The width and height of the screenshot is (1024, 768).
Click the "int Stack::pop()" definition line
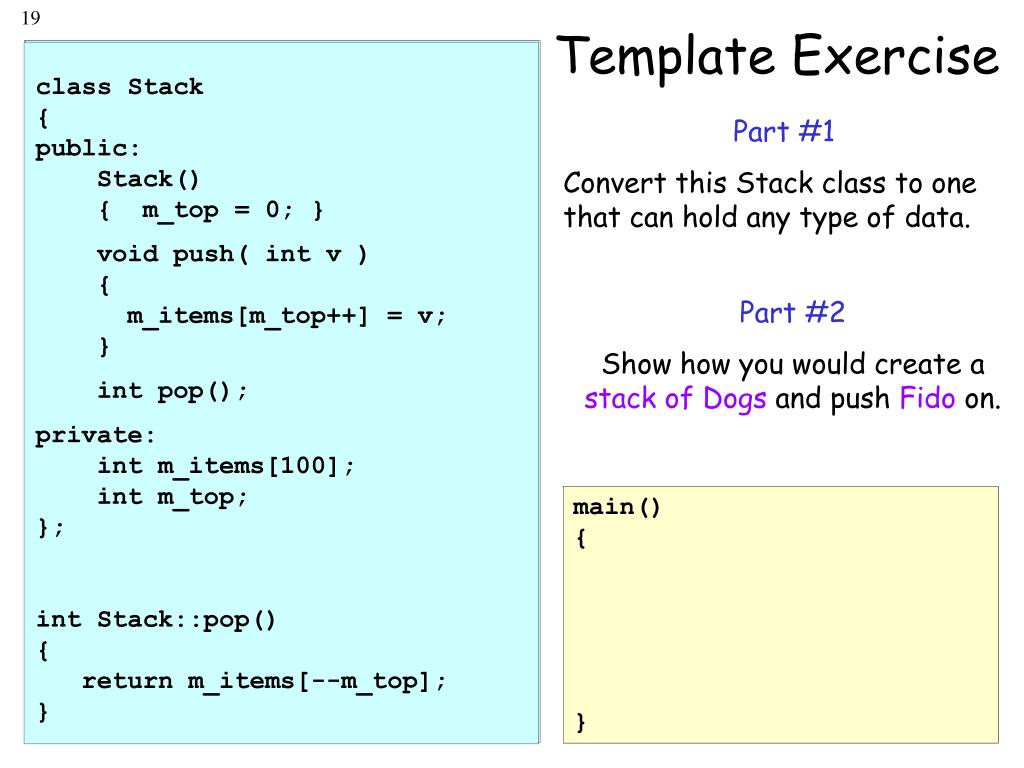click(155, 620)
